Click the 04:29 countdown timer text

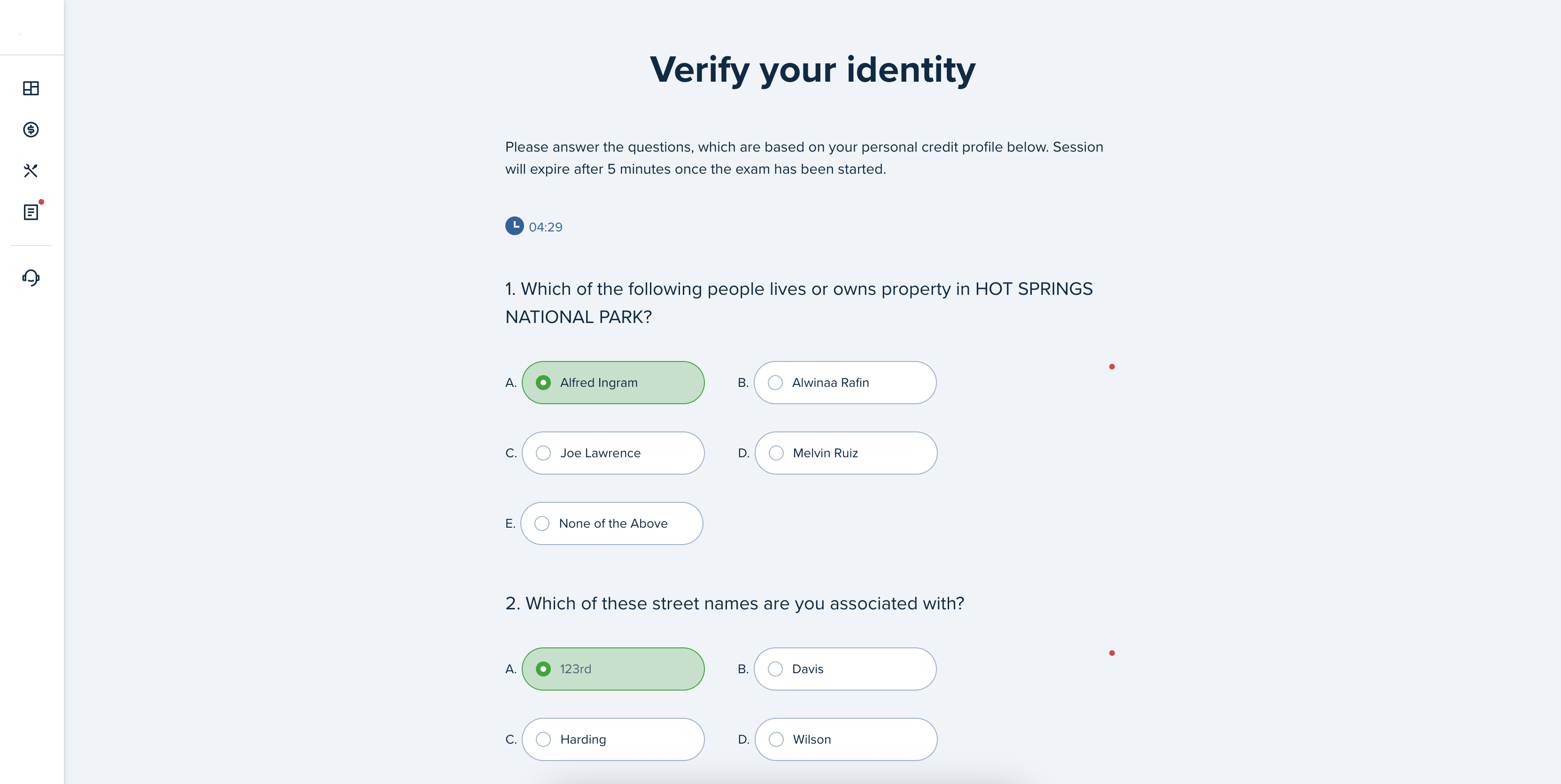coord(545,227)
